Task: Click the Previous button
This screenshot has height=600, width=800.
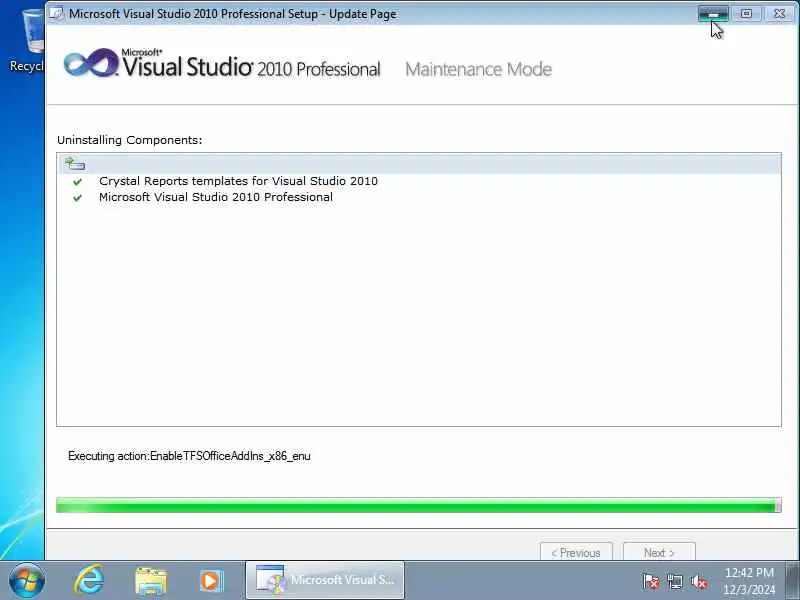Action: click(x=576, y=552)
